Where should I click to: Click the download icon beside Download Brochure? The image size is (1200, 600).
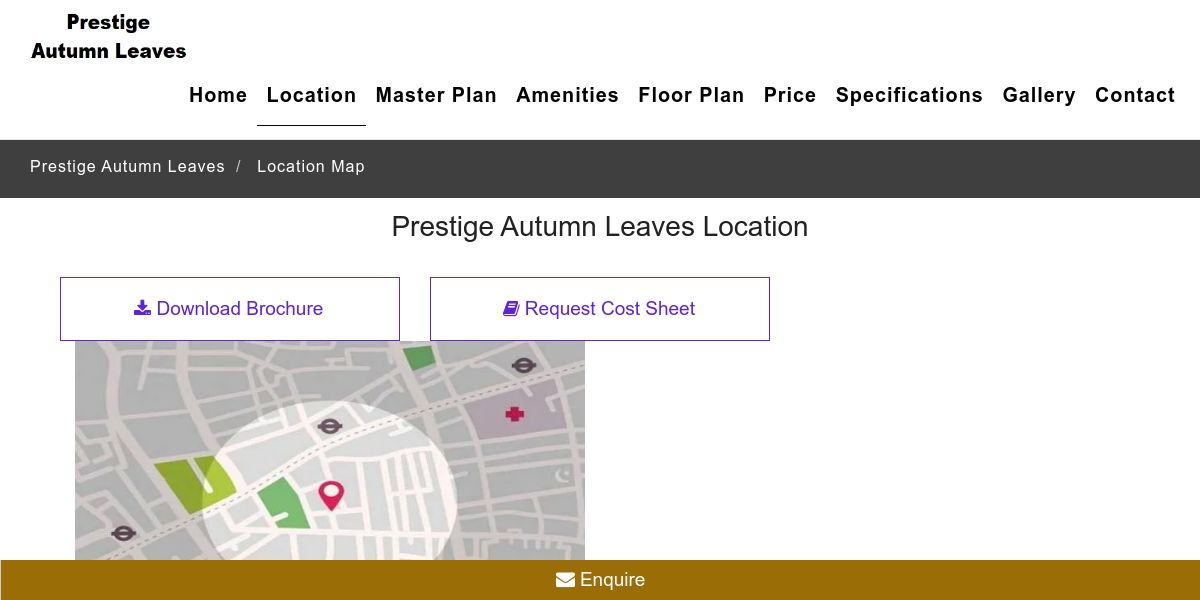(142, 308)
